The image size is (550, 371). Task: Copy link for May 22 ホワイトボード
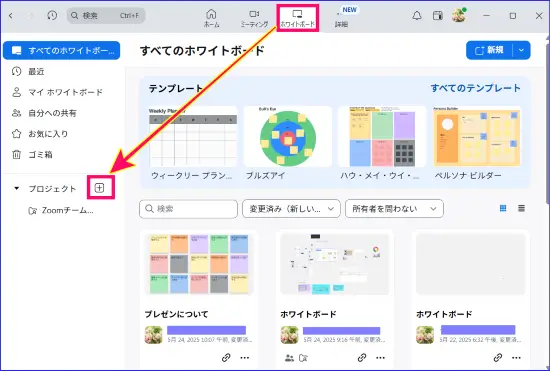tap(498, 358)
